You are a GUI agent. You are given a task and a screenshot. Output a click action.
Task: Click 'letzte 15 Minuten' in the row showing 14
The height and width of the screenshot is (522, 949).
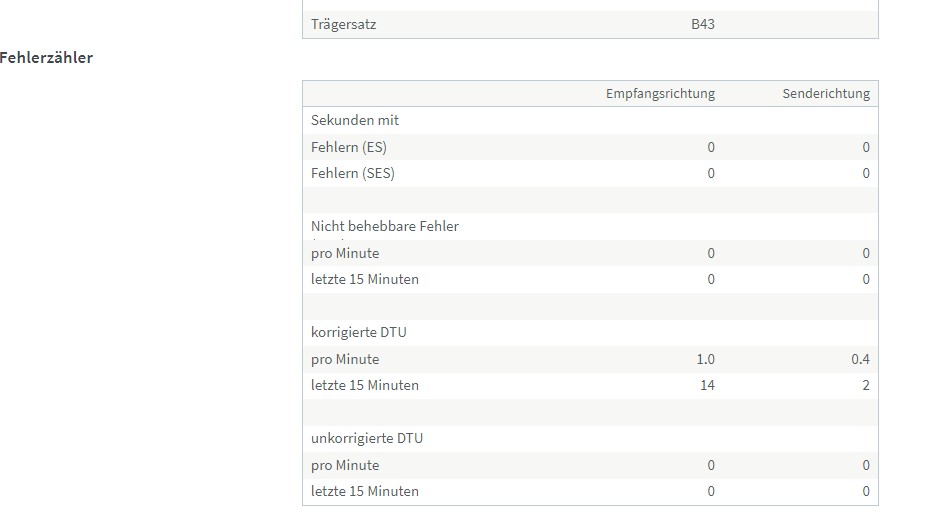tap(365, 385)
